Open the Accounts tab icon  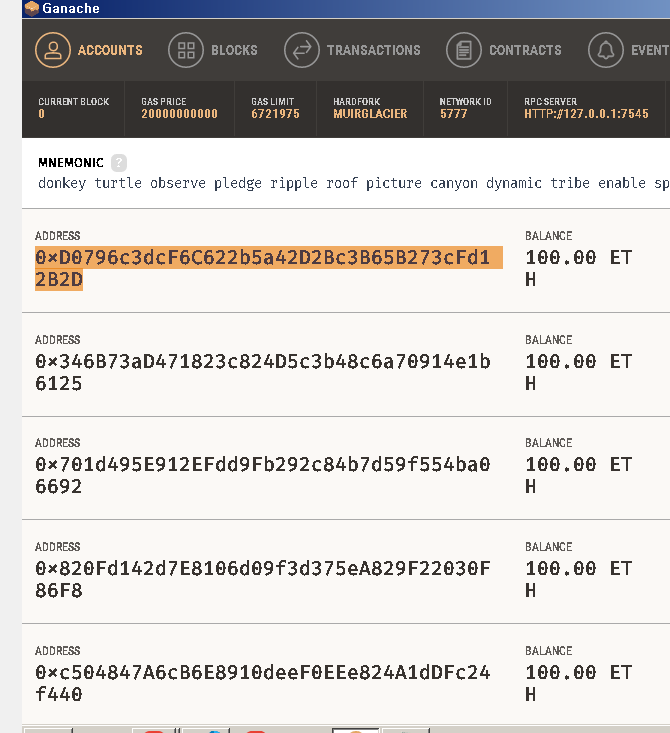(x=53, y=50)
